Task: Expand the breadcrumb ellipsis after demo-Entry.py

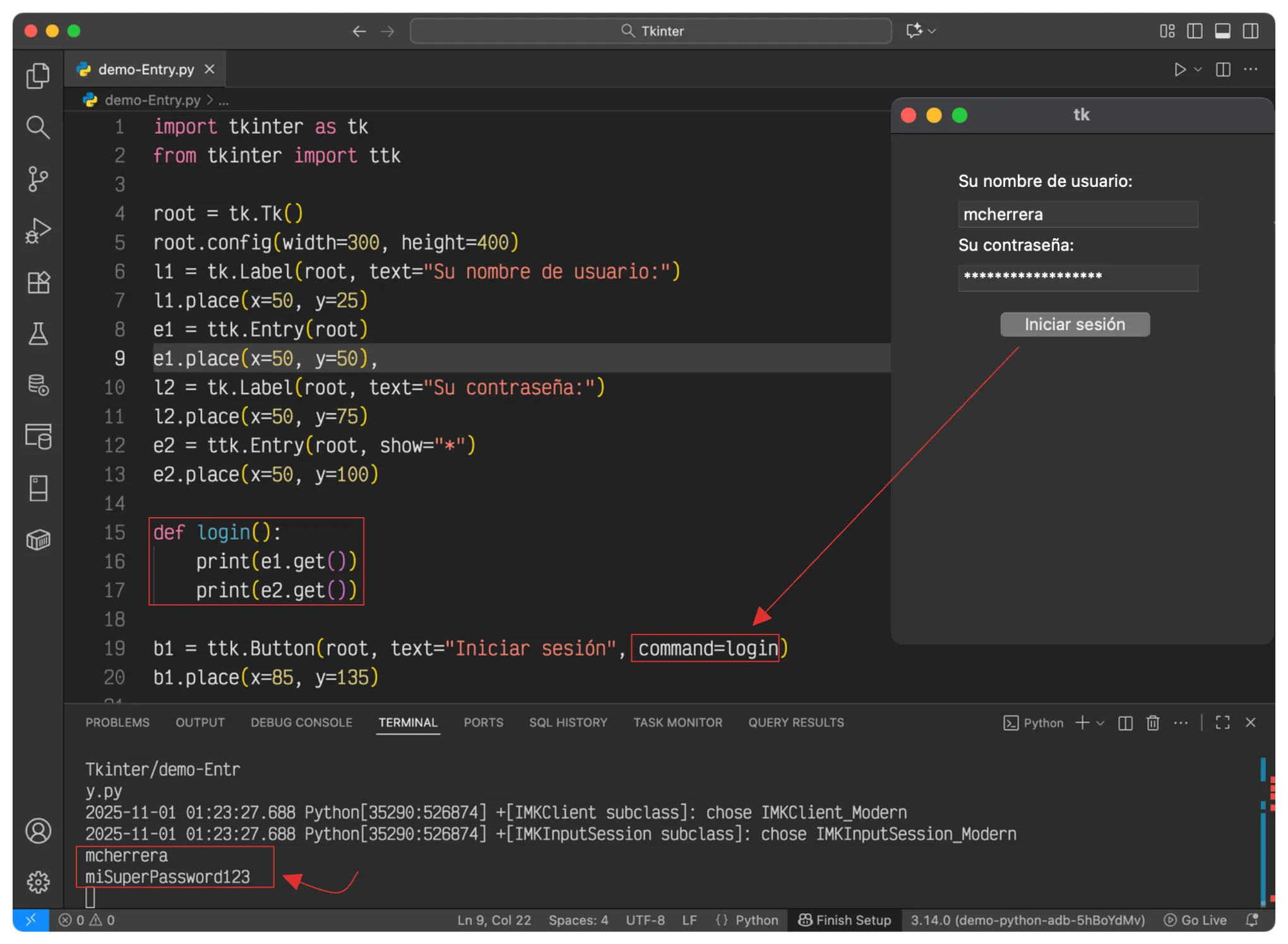Action: (224, 100)
